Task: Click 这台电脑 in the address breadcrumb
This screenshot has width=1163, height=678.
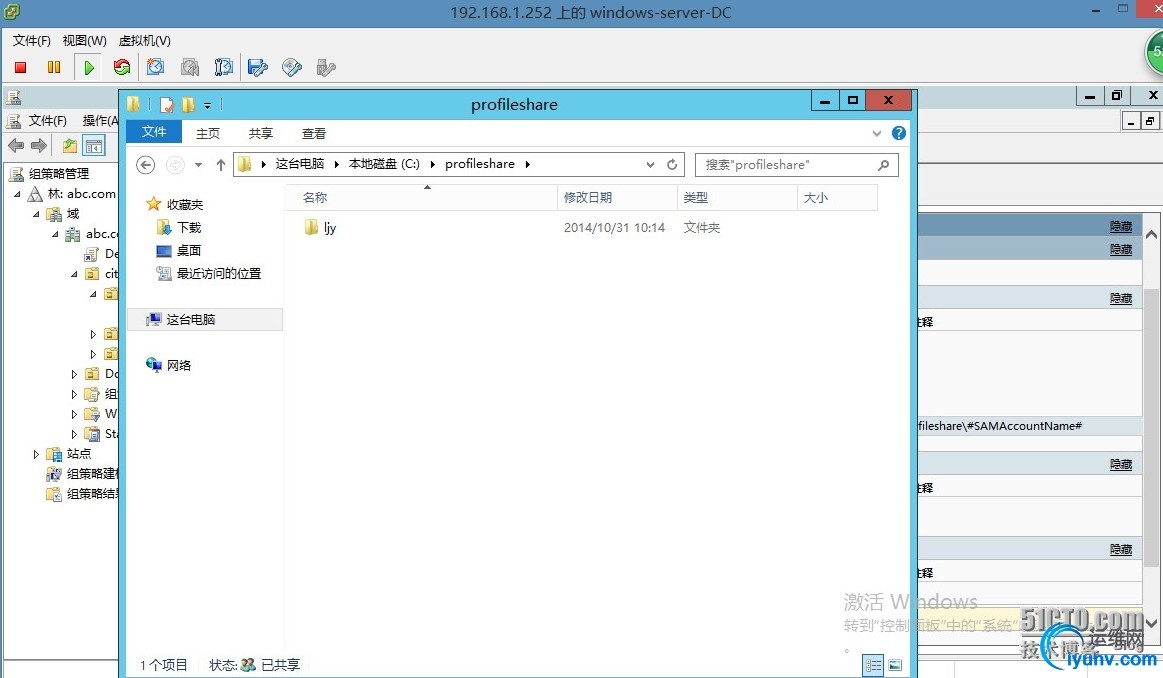Action: 300,164
